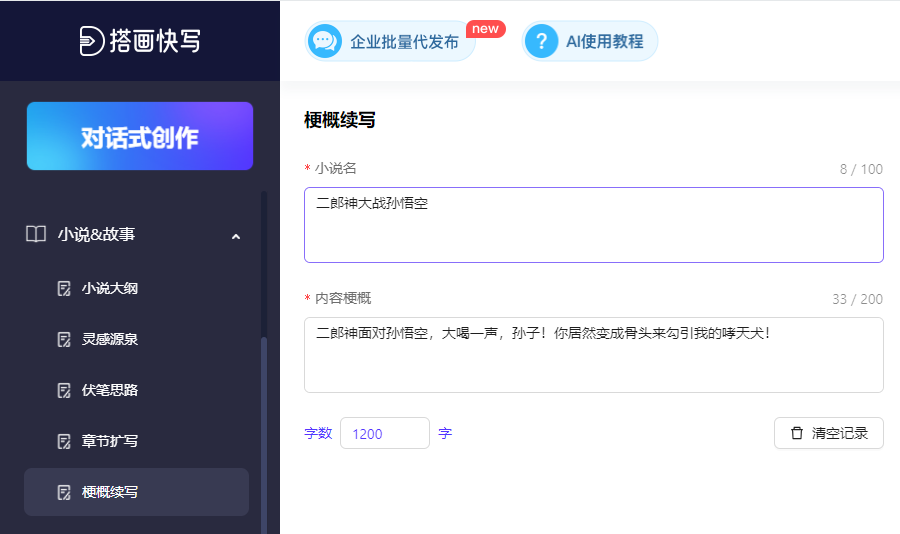Click the question mark icon beside AI使用教程
The image size is (900, 534).
click(x=541, y=41)
